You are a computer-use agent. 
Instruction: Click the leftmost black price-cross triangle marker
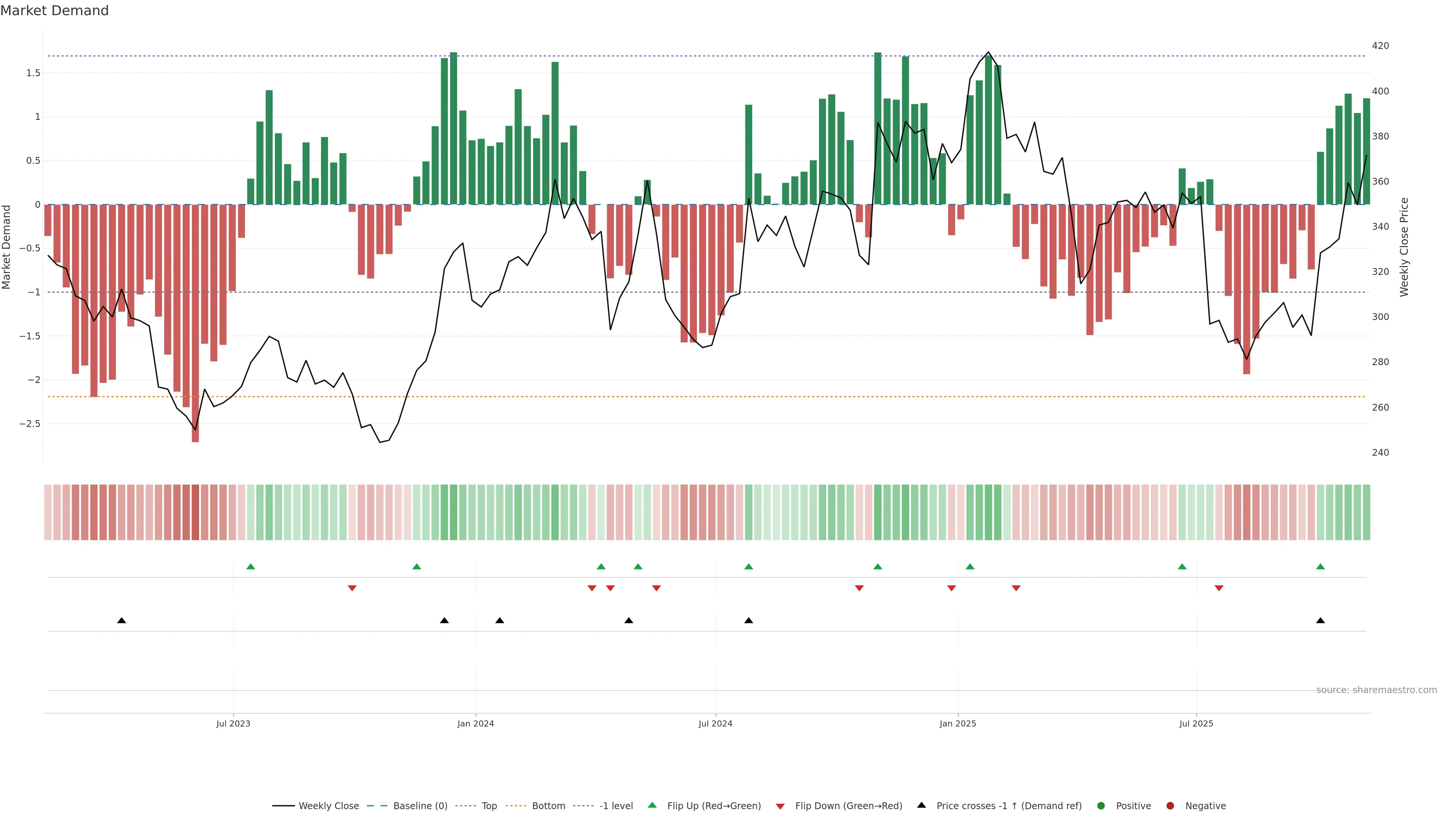121,621
